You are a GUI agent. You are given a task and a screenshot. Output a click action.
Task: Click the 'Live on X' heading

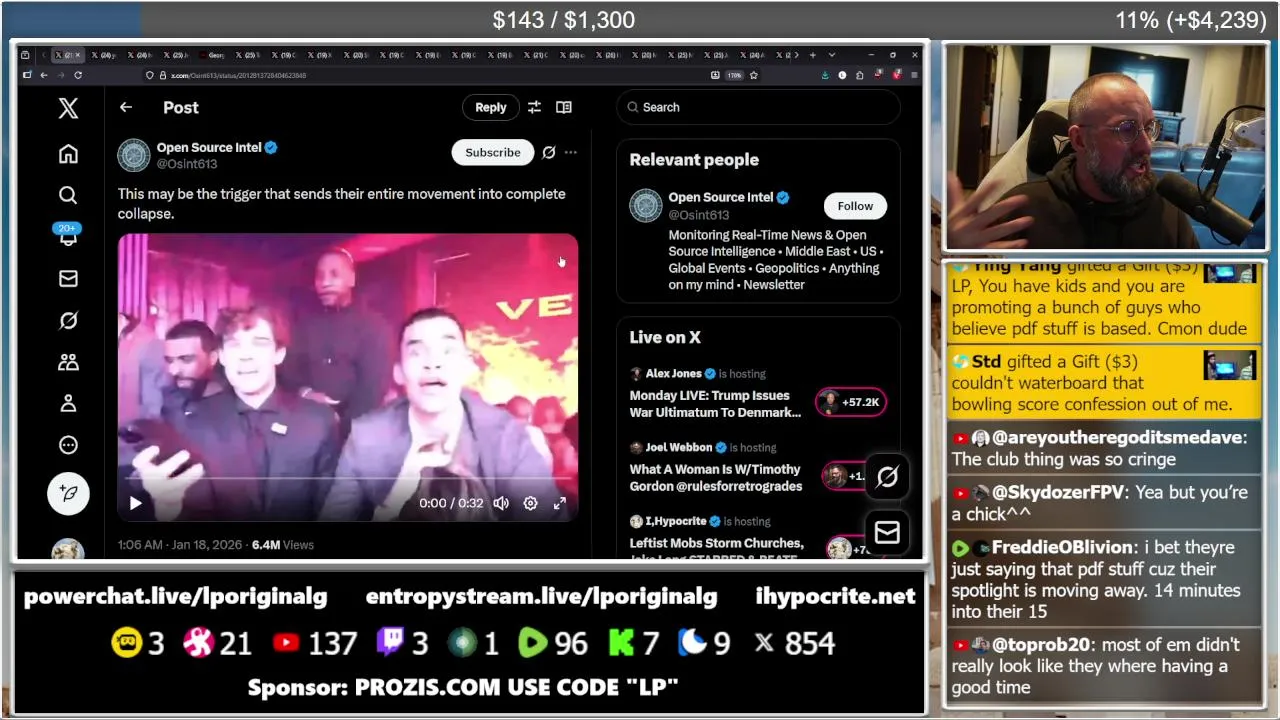pos(665,337)
